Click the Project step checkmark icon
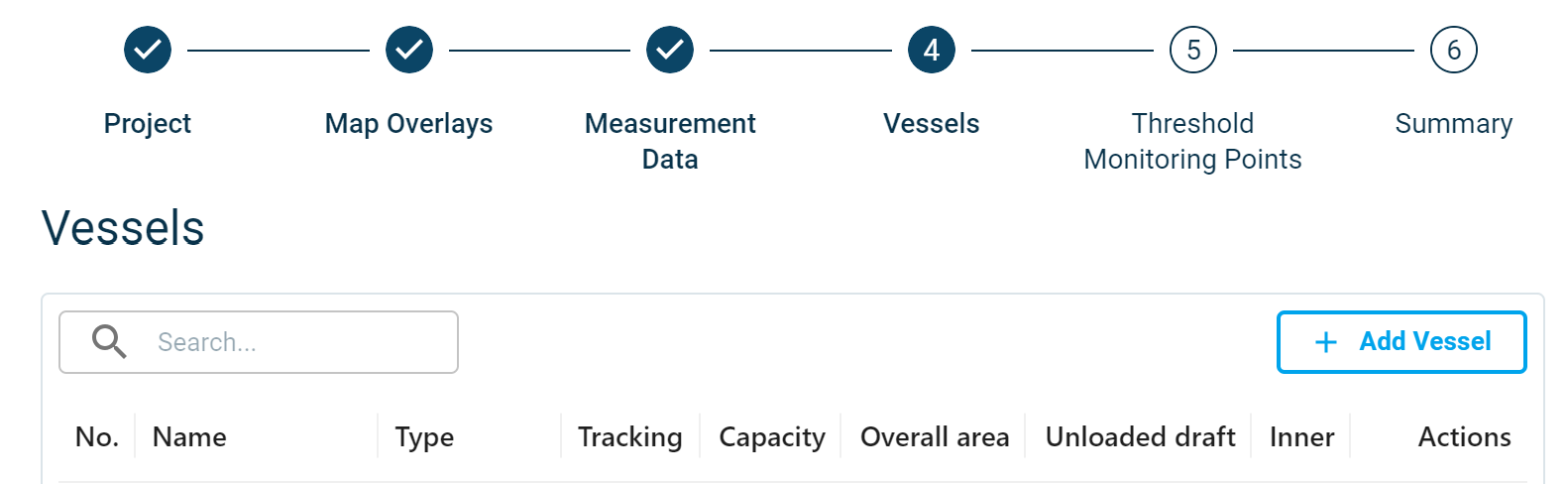The height and width of the screenshot is (484, 1568). tap(148, 50)
